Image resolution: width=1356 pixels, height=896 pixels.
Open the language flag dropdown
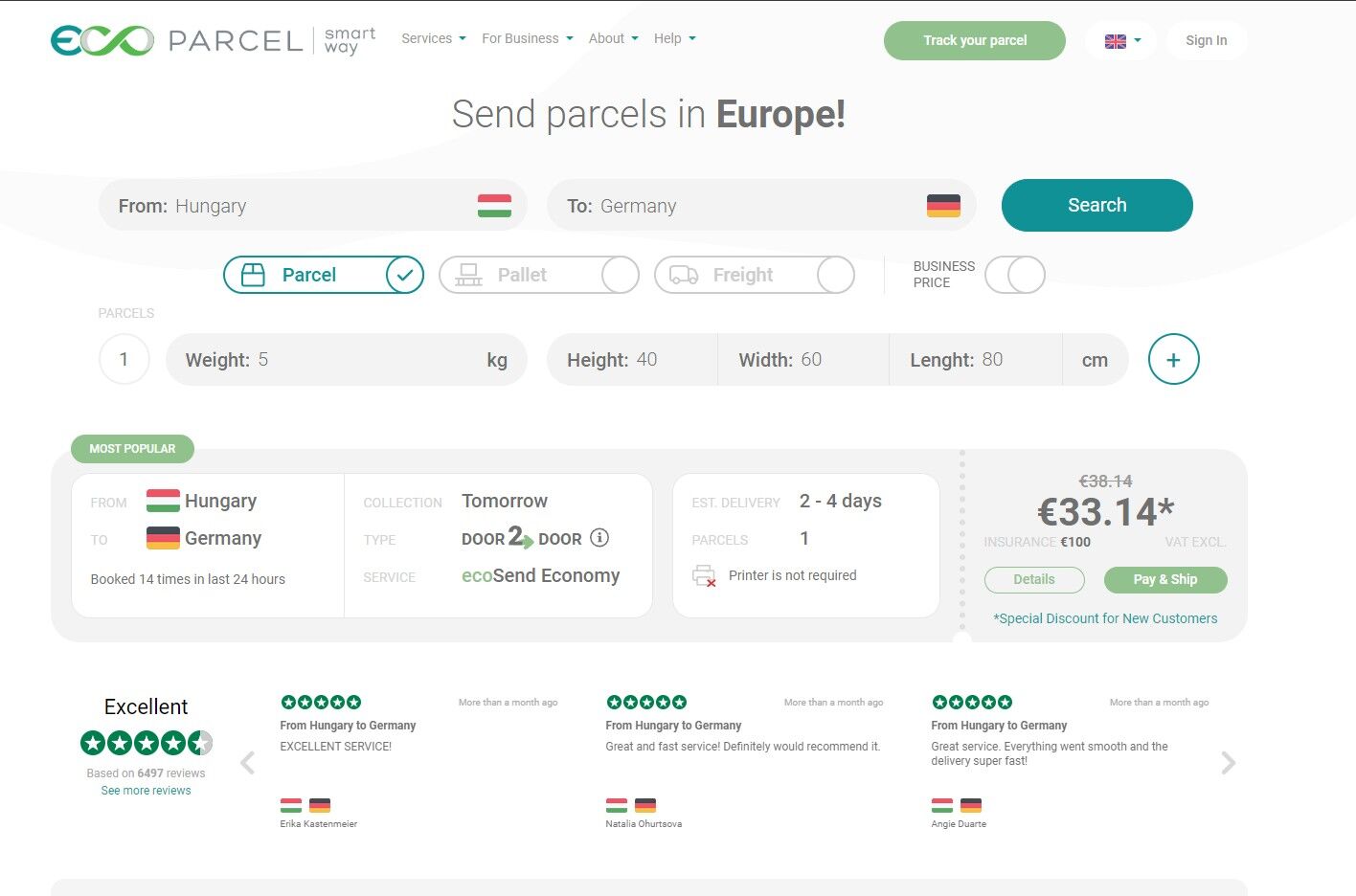[x=1121, y=40]
